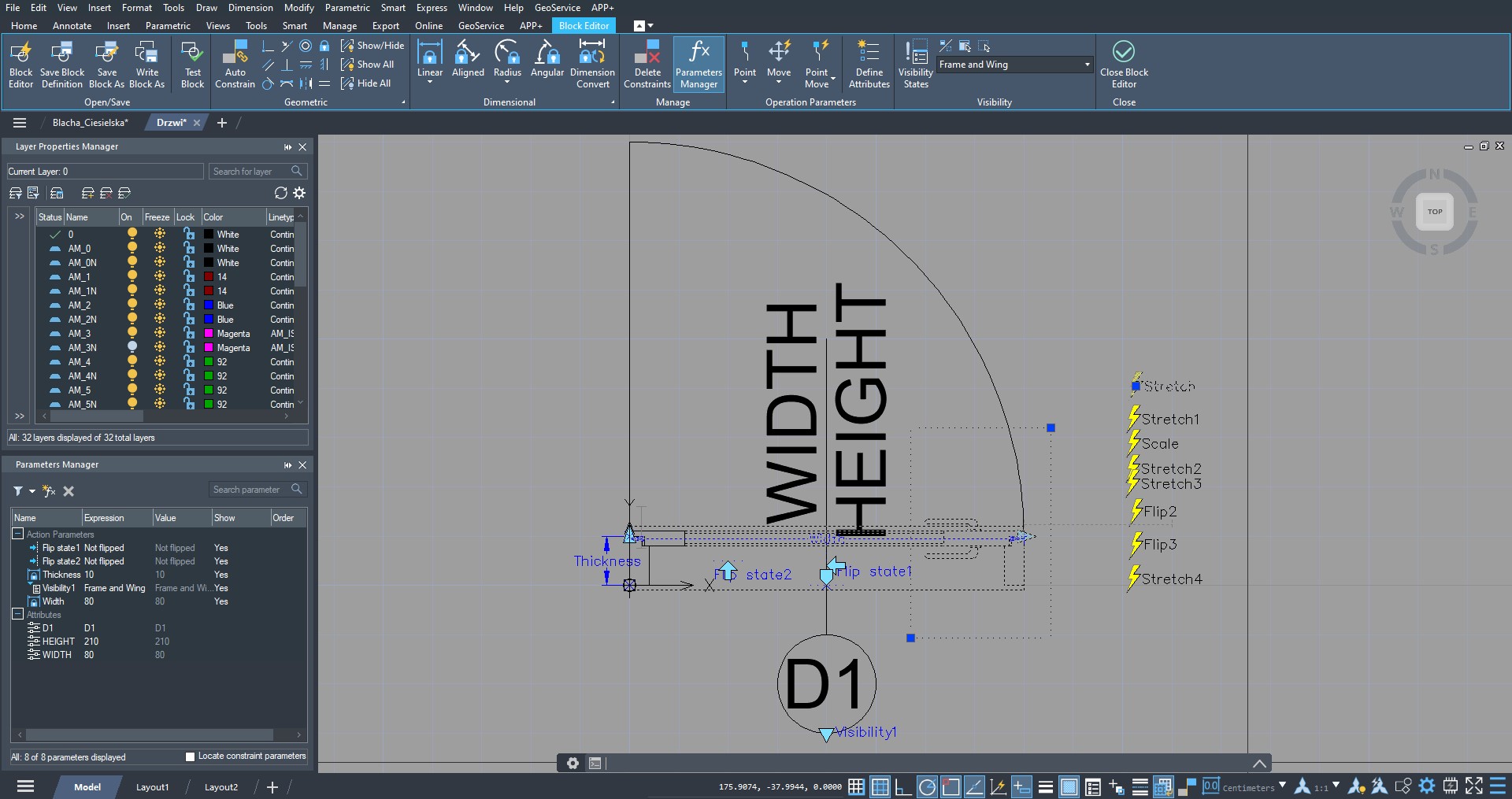Click Show All constraints
Viewport: 1512px width, 799px height.
[368, 65]
